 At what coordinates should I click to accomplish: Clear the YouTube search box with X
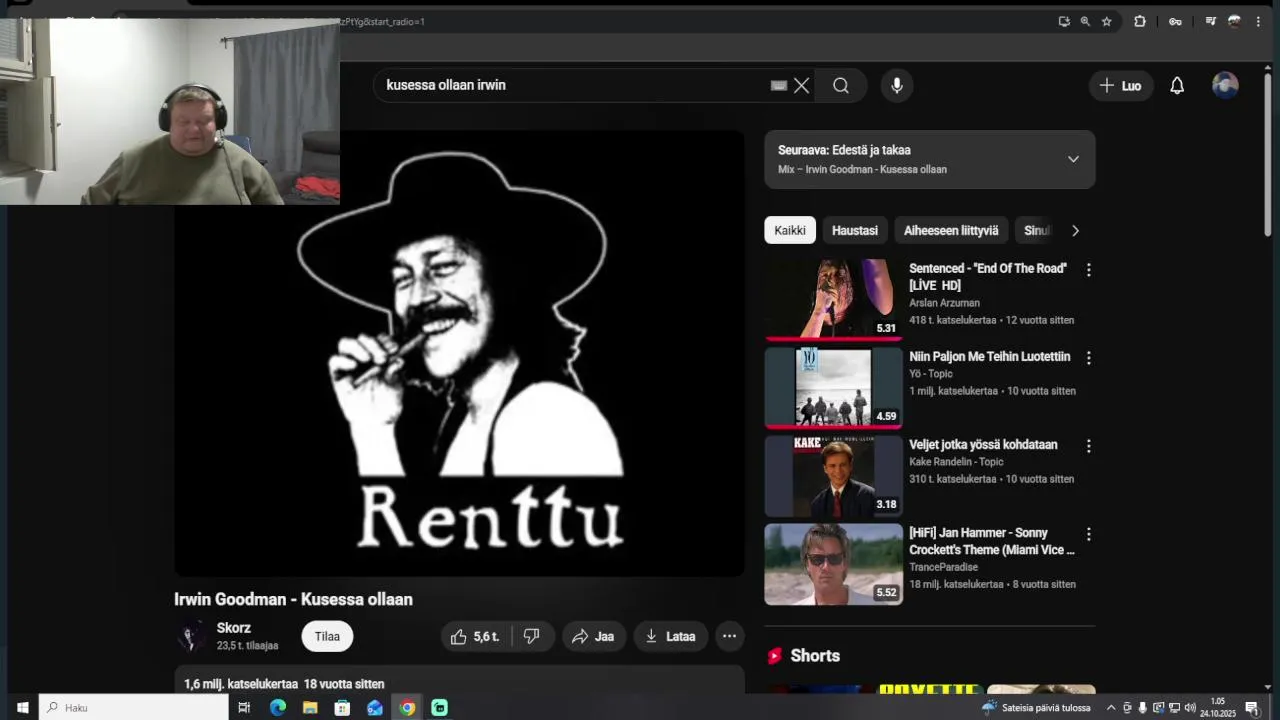801,86
